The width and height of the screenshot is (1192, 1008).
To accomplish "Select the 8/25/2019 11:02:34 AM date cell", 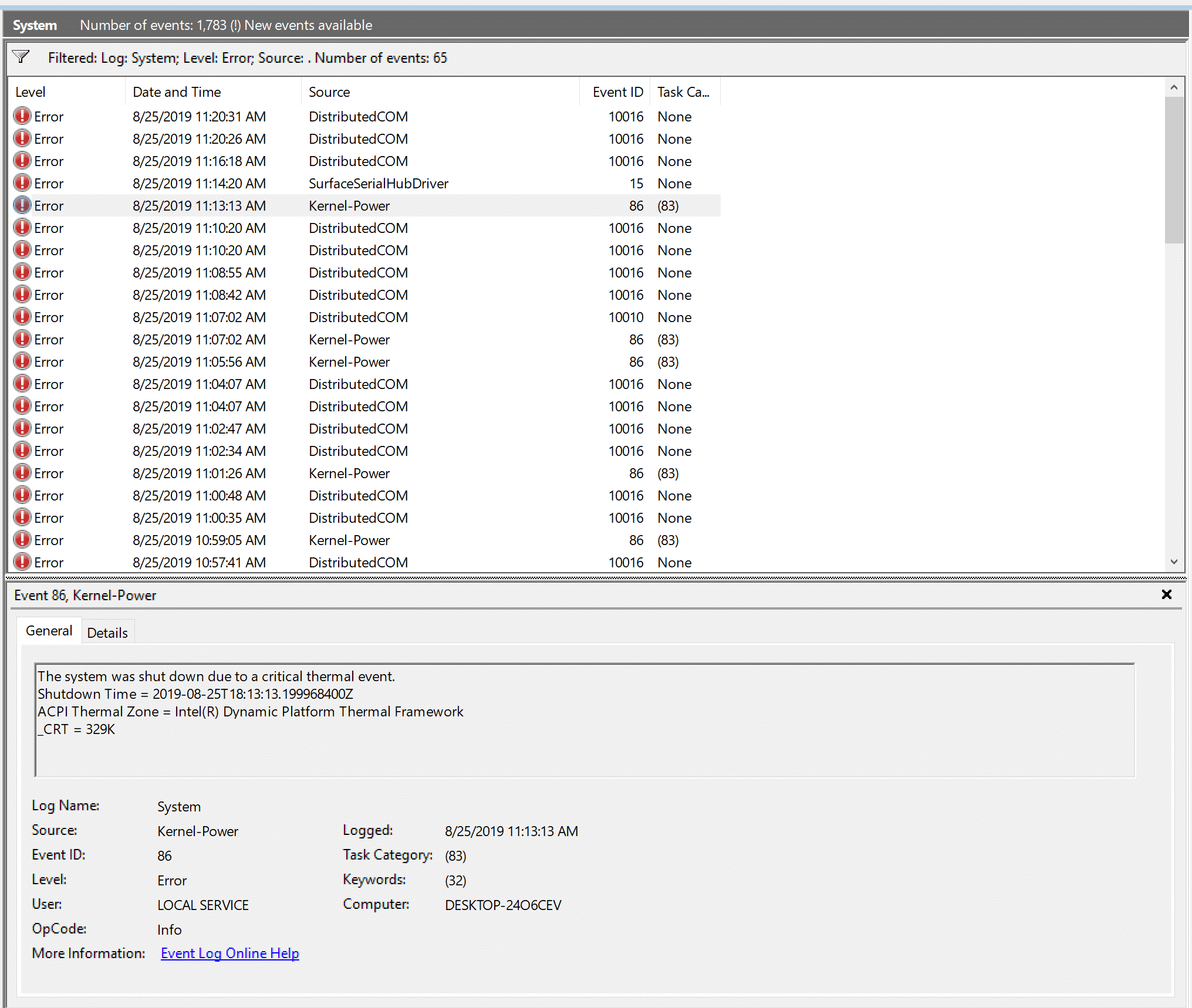I will click(199, 451).
